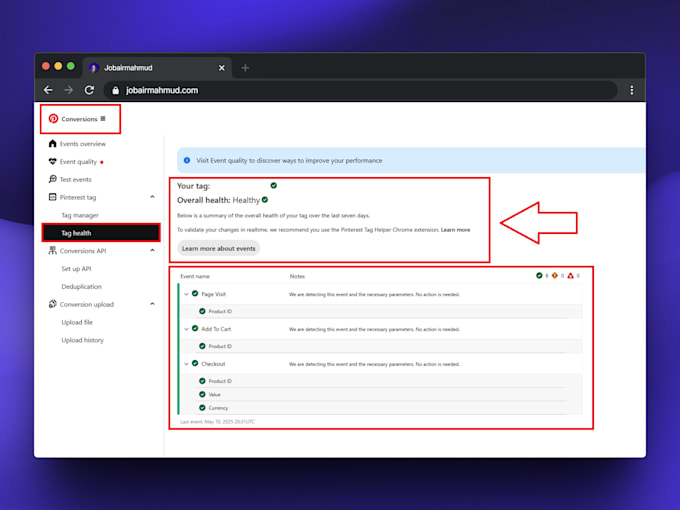Open Event quality section

[x=78, y=162]
